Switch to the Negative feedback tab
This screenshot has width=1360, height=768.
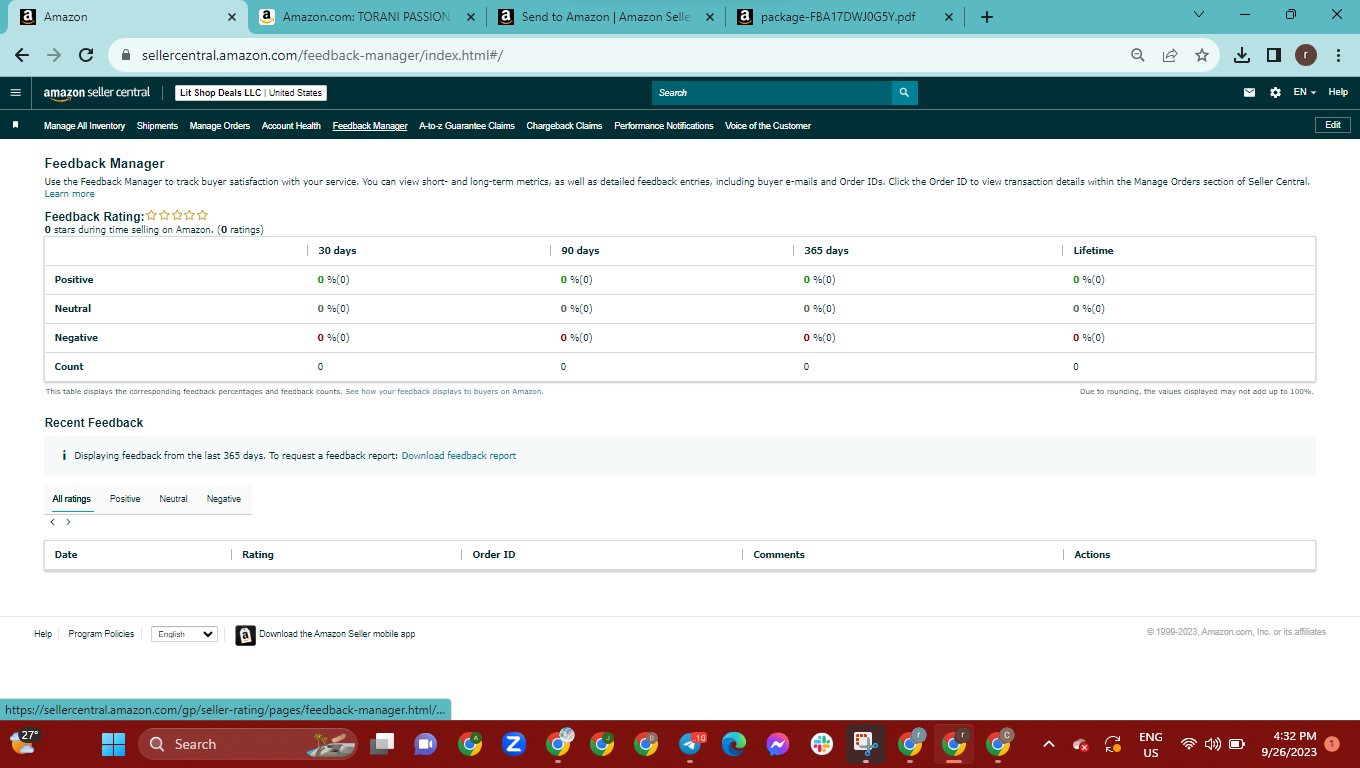pos(224,499)
